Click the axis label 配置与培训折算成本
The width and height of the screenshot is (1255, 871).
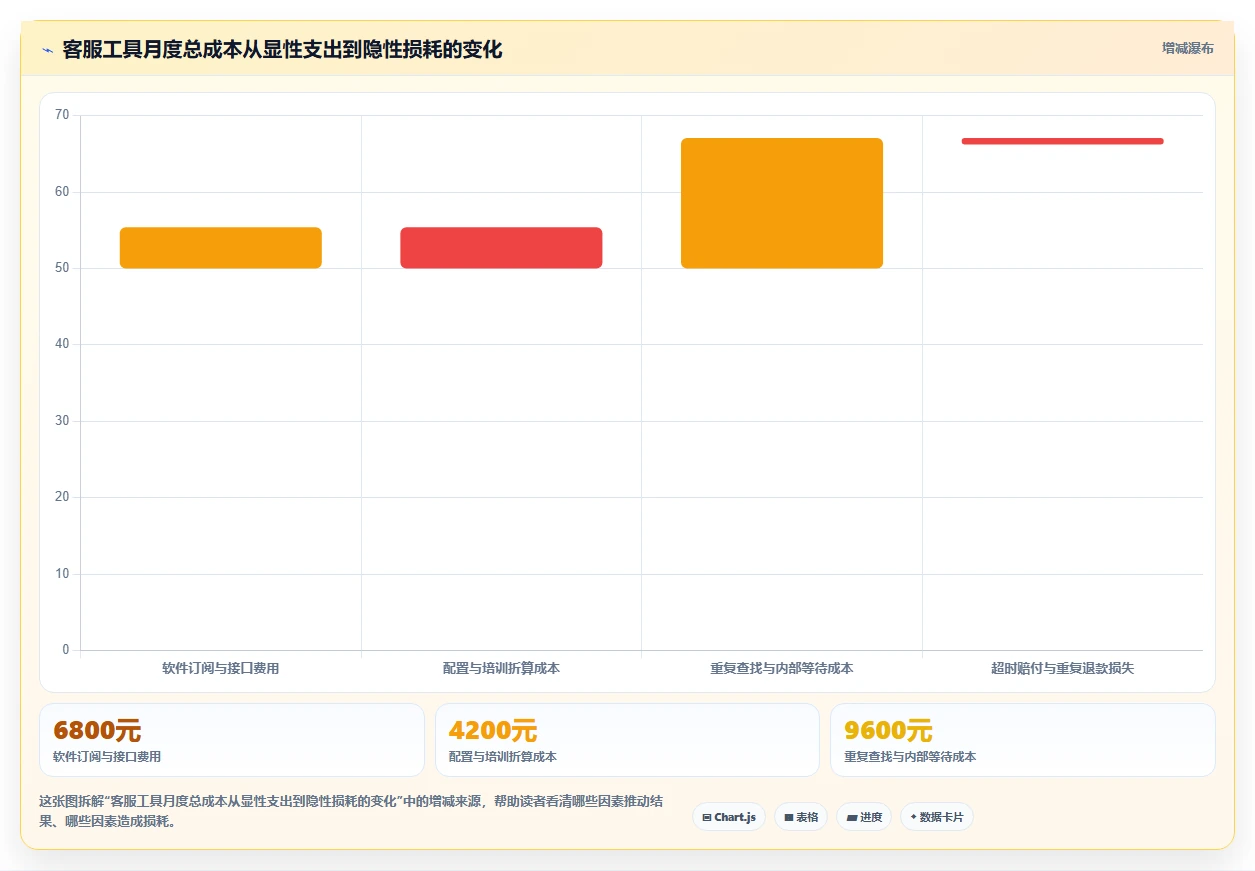pyautogui.click(x=501, y=668)
